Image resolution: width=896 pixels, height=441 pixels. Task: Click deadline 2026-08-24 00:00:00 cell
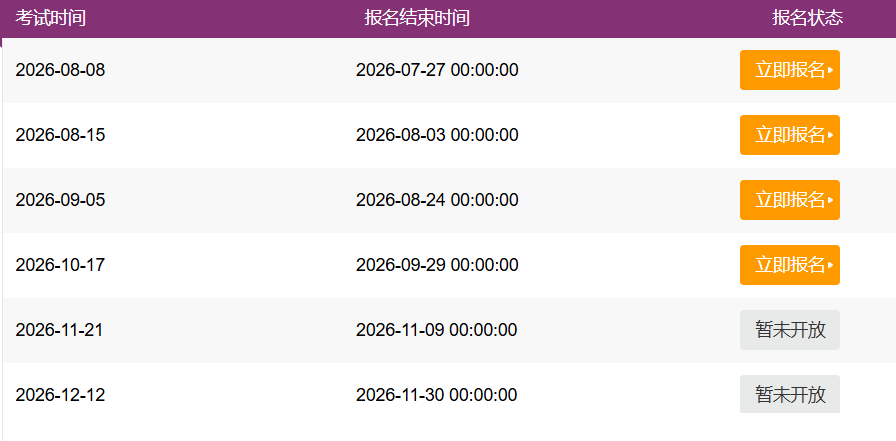437,201
